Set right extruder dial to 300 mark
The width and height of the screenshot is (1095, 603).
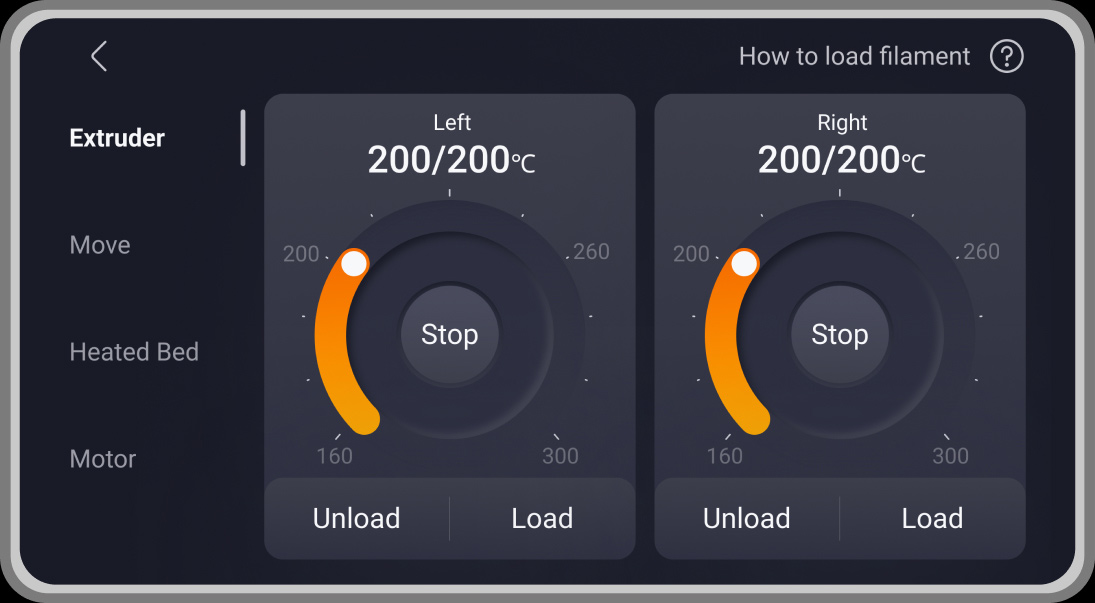pos(945,436)
